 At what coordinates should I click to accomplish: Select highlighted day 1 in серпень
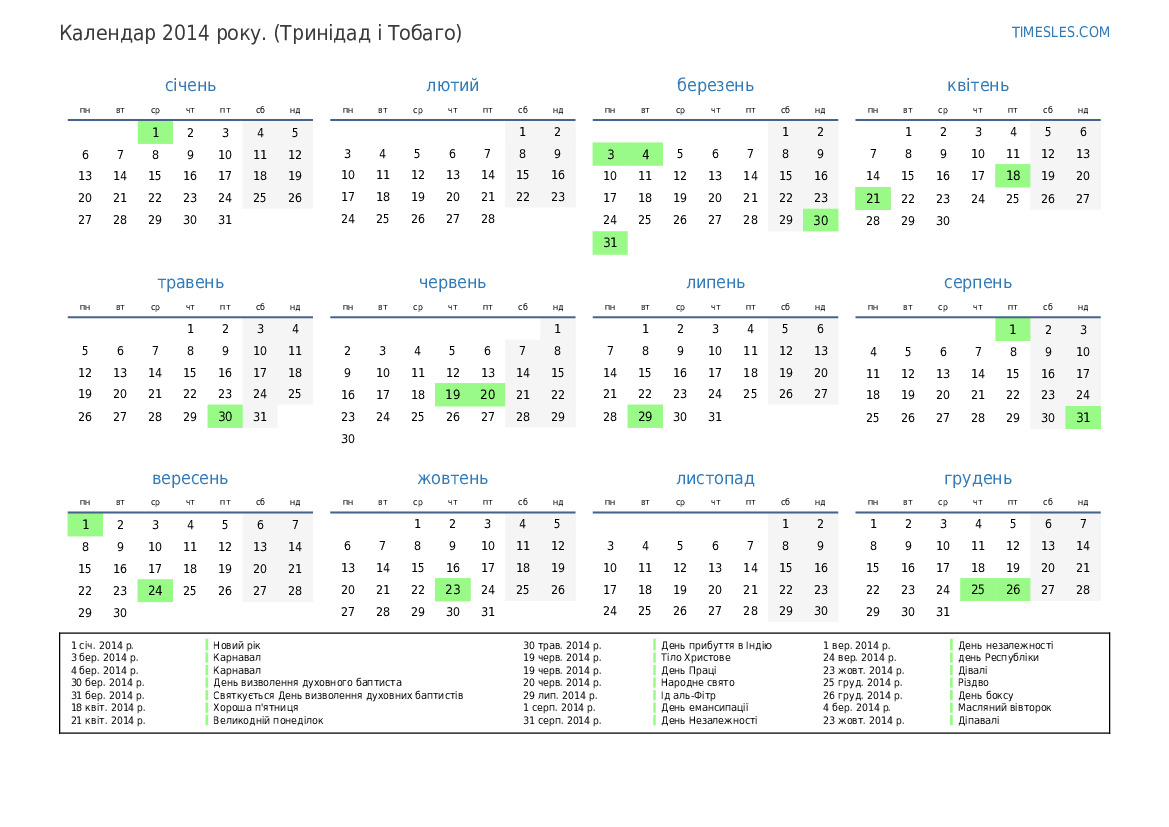pyautogui.click(x=1012, y=330)
